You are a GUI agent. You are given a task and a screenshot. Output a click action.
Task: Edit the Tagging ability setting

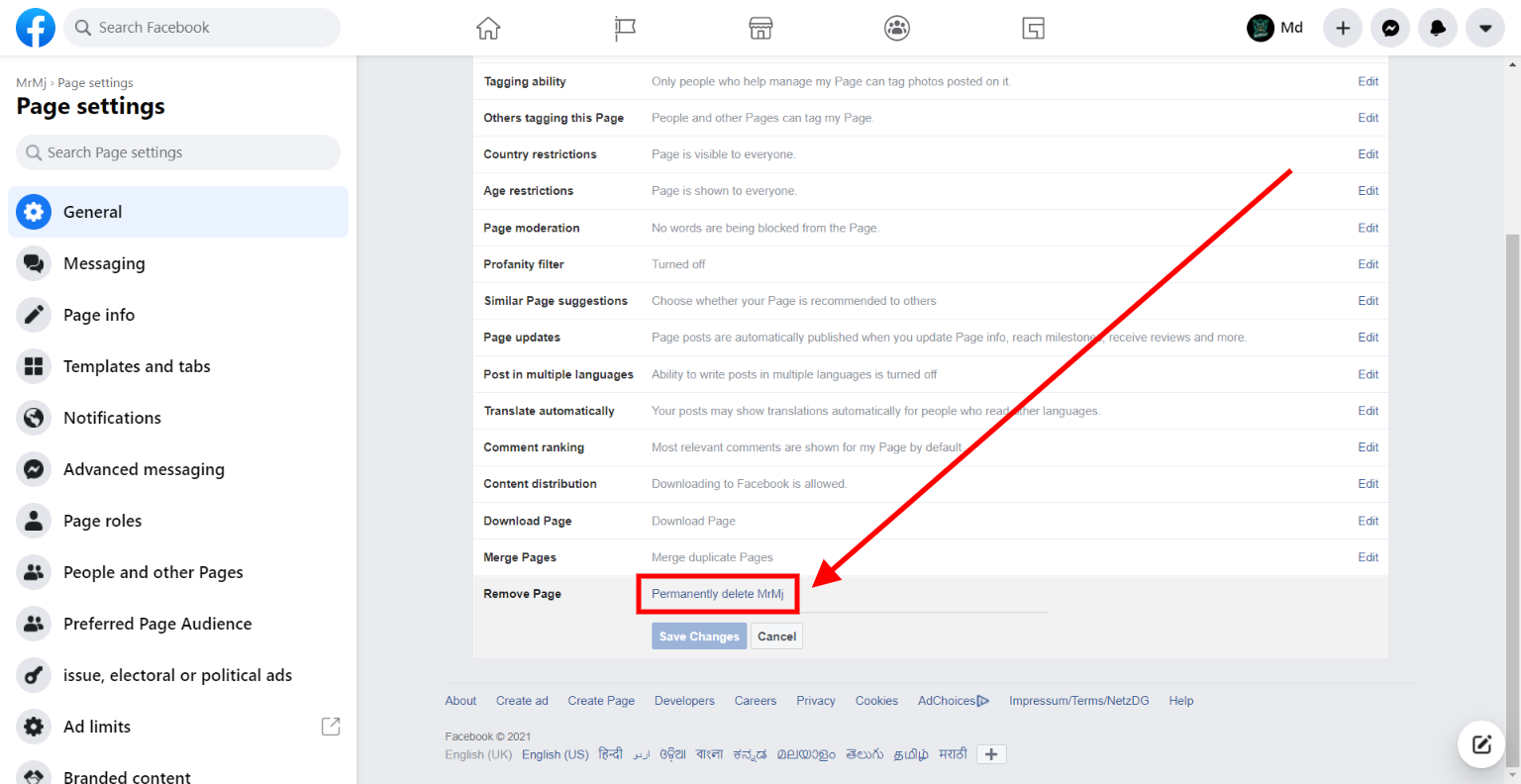(1369, 81)
